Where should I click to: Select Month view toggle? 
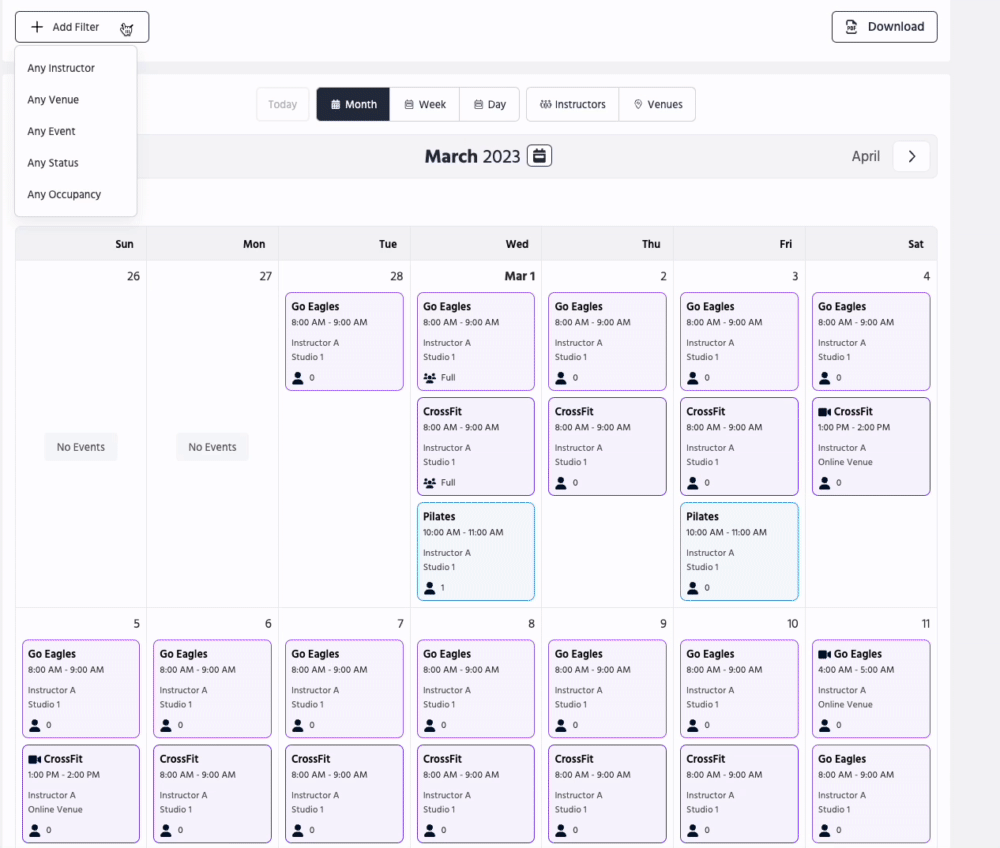click(353, 104)
